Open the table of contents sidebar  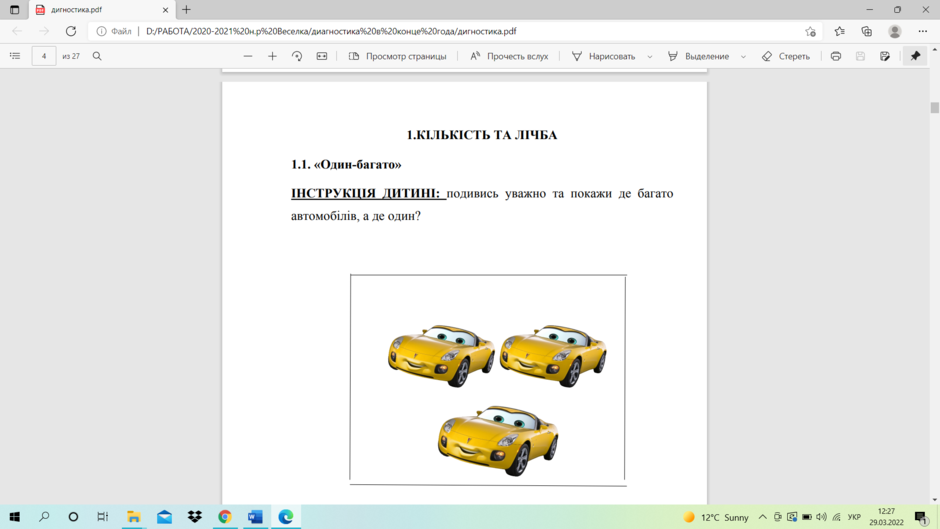[15, 56]
